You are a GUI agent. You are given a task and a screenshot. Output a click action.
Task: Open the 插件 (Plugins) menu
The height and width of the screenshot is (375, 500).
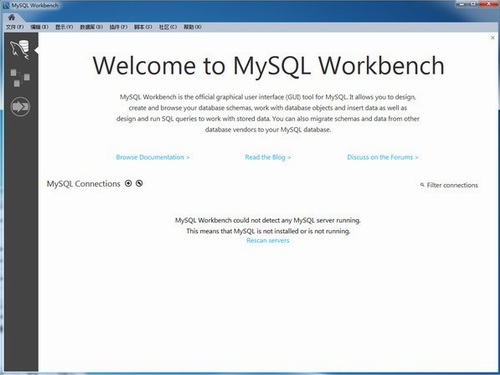tap(119, 27)
